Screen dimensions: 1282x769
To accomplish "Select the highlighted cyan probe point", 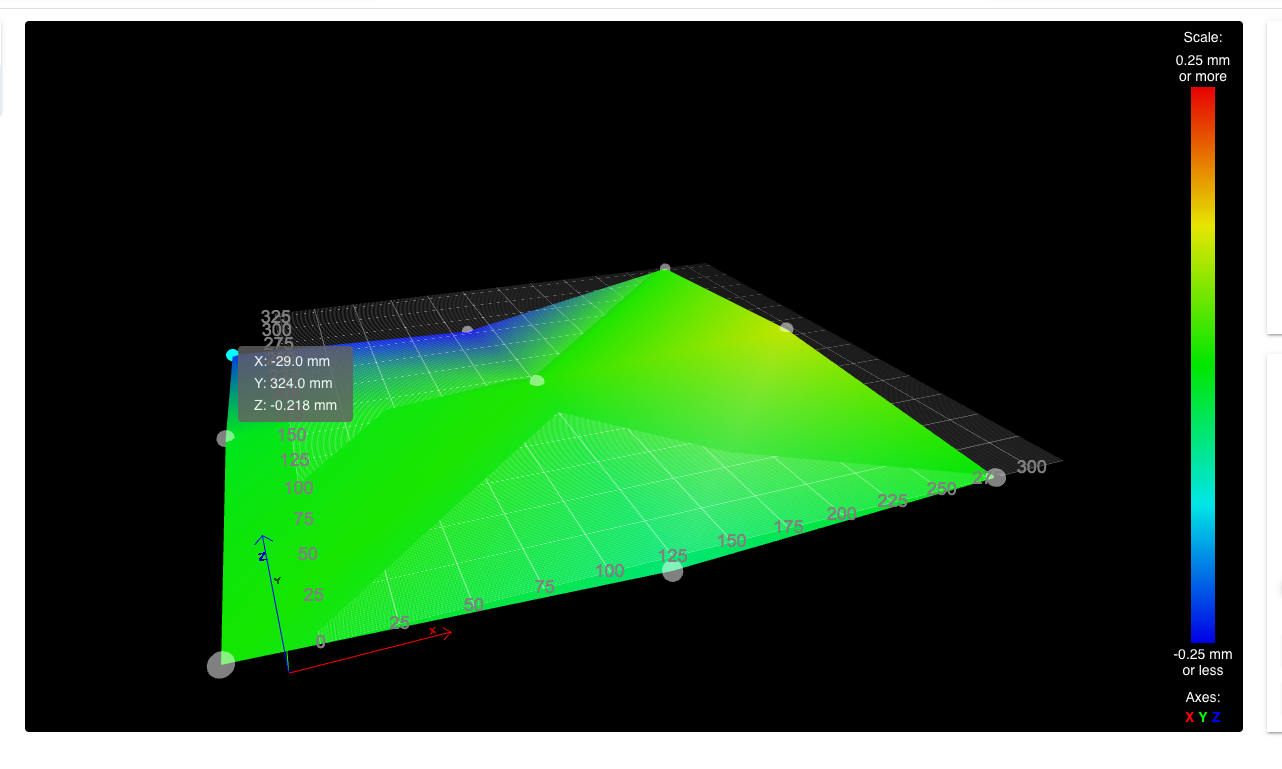I will point(233,355).
